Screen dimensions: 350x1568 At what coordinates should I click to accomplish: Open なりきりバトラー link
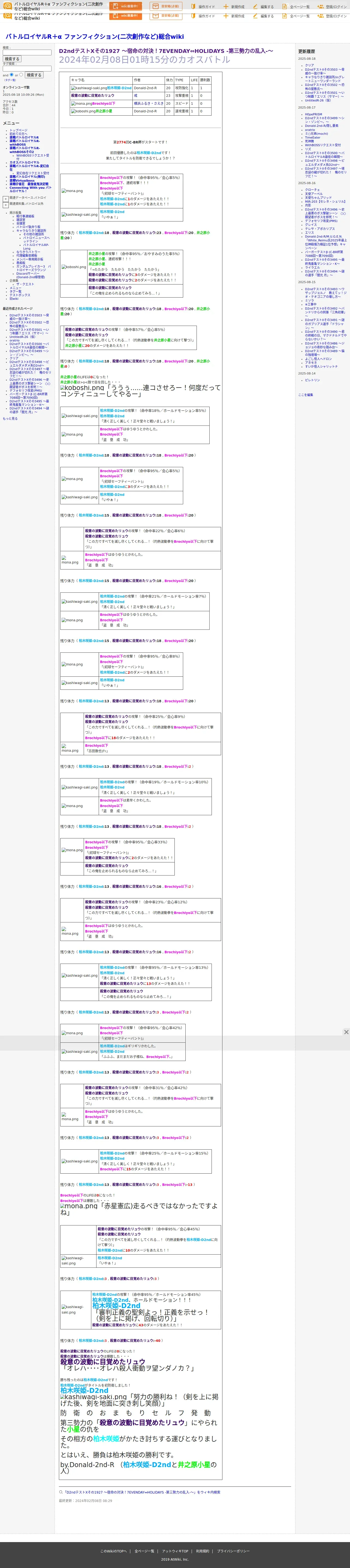28,252
